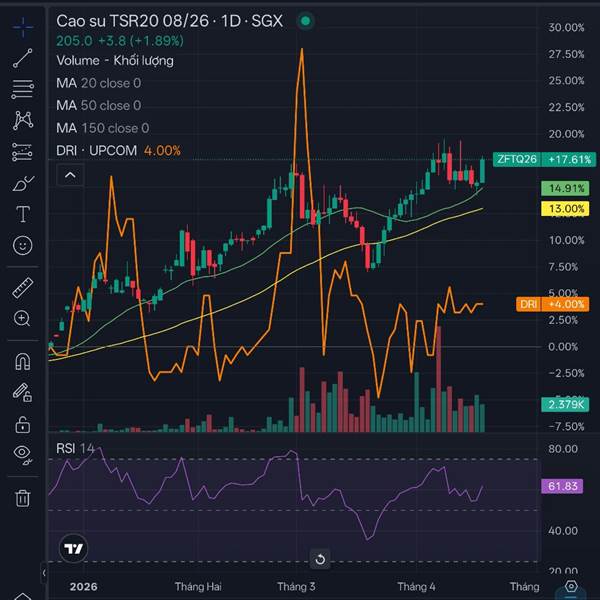The height and width of the screenshot is (600, 600).
Task: Click the Tháng 3 time axis label
Action: [296, 587]
